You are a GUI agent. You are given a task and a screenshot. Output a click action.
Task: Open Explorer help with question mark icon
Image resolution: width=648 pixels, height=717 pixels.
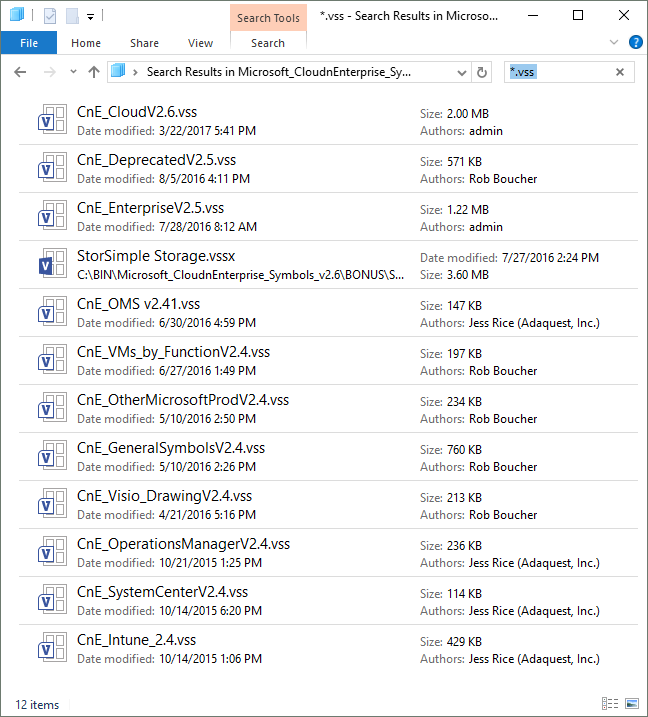tap(635, 42)
